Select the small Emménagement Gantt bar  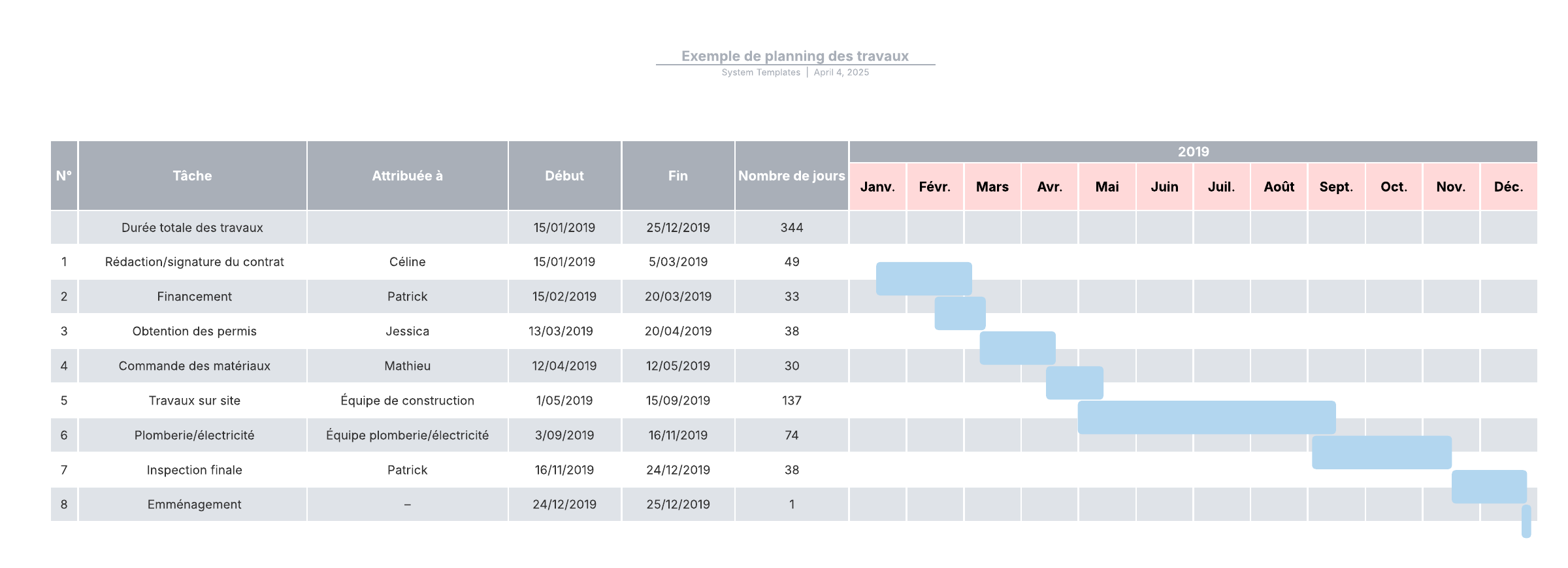point(1526,521)
